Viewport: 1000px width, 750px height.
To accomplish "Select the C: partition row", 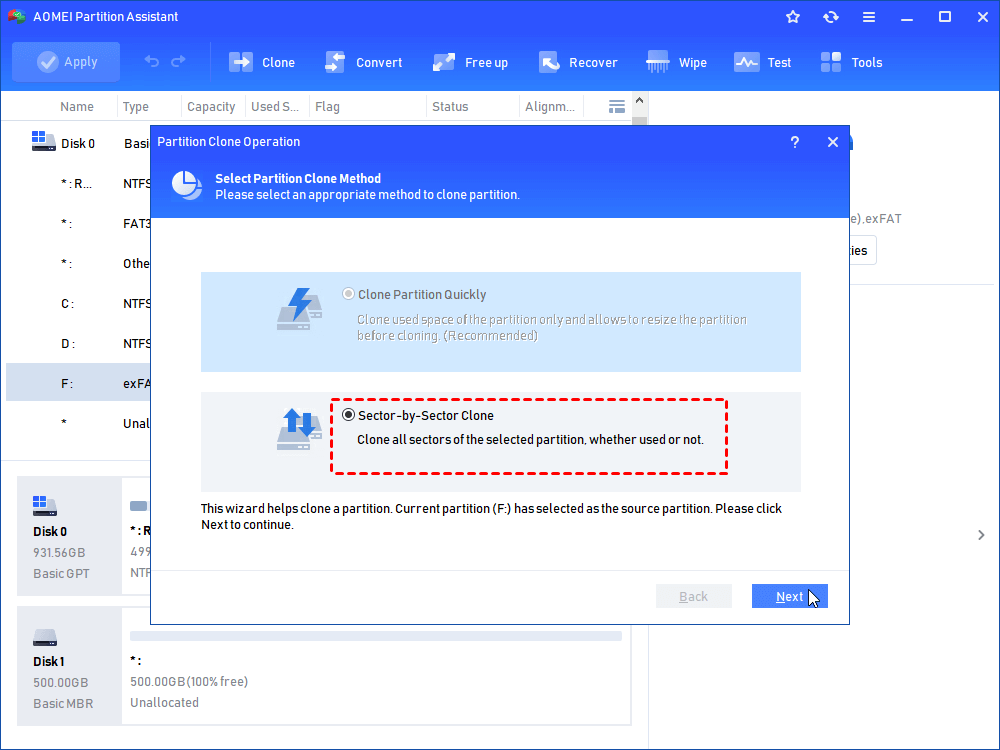I will (x=78, y=304).
